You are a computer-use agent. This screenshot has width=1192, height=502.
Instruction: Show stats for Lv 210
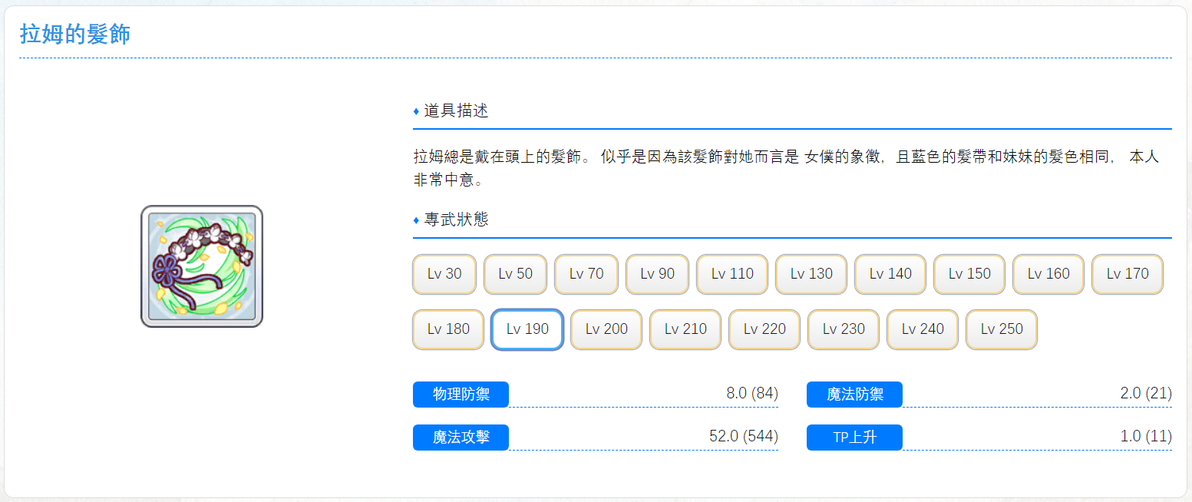coord(686,329)
